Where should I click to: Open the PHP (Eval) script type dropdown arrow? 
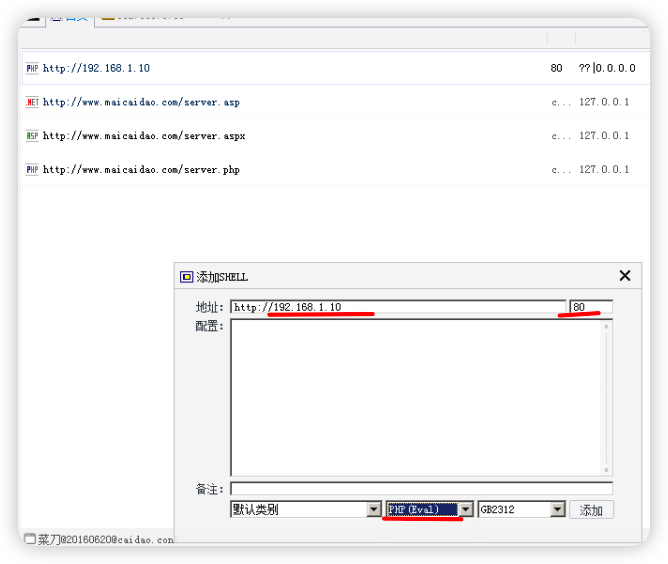[x=466, y=509]
